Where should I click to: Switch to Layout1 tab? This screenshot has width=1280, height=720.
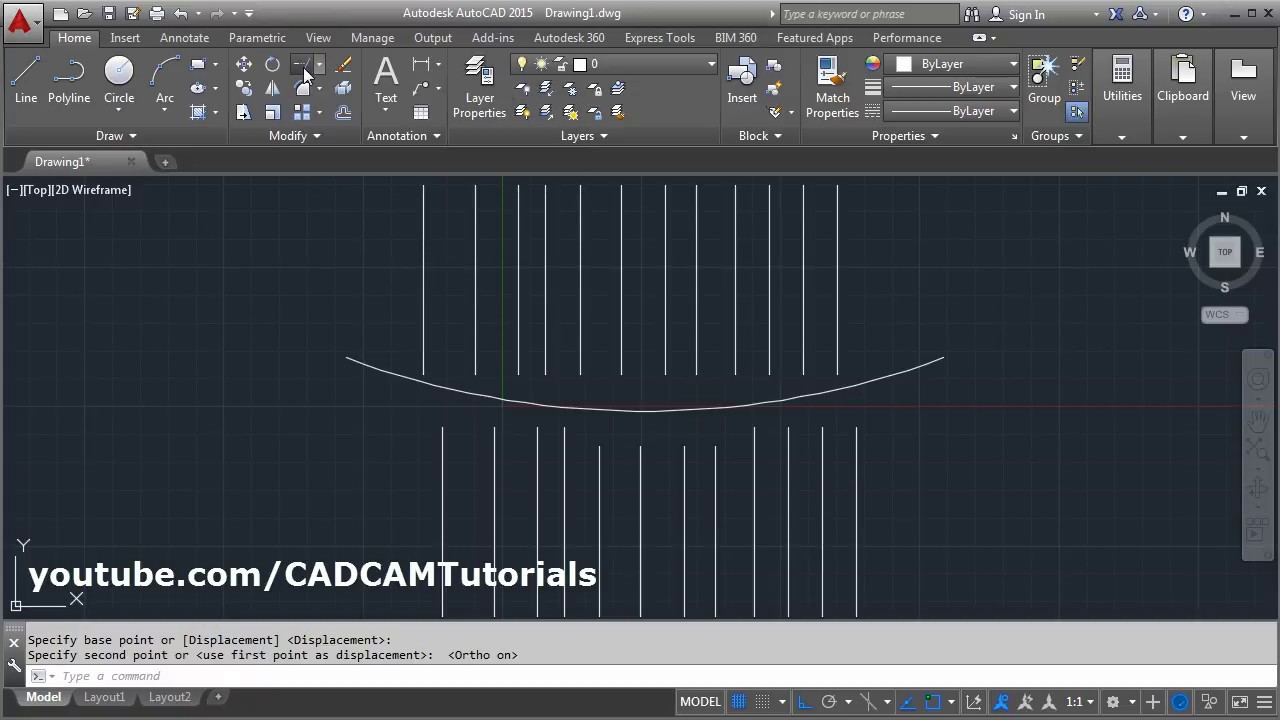tap(104, 697)
